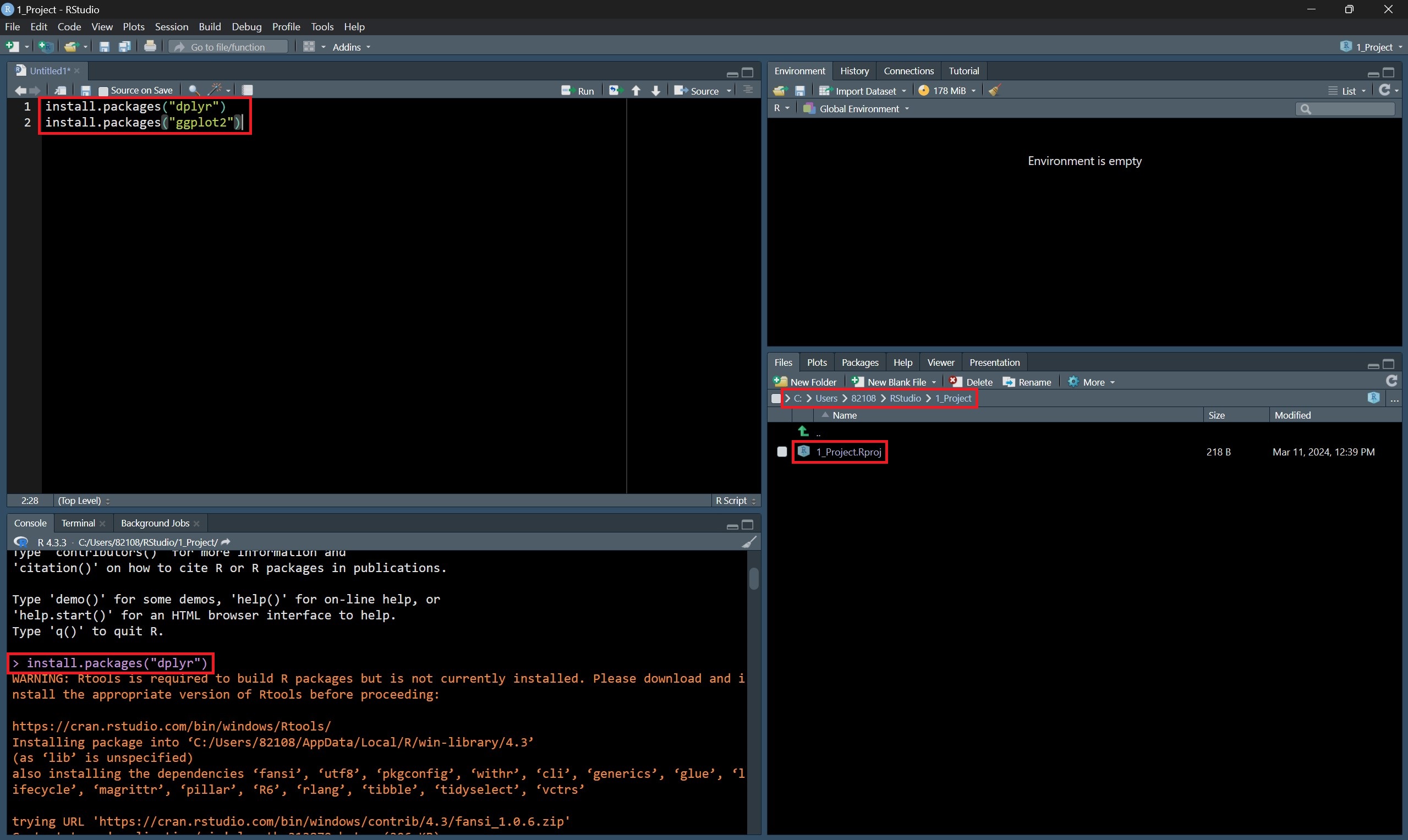
Task: Refresh the Files pane listing
Action: (x=1391, y=381)
